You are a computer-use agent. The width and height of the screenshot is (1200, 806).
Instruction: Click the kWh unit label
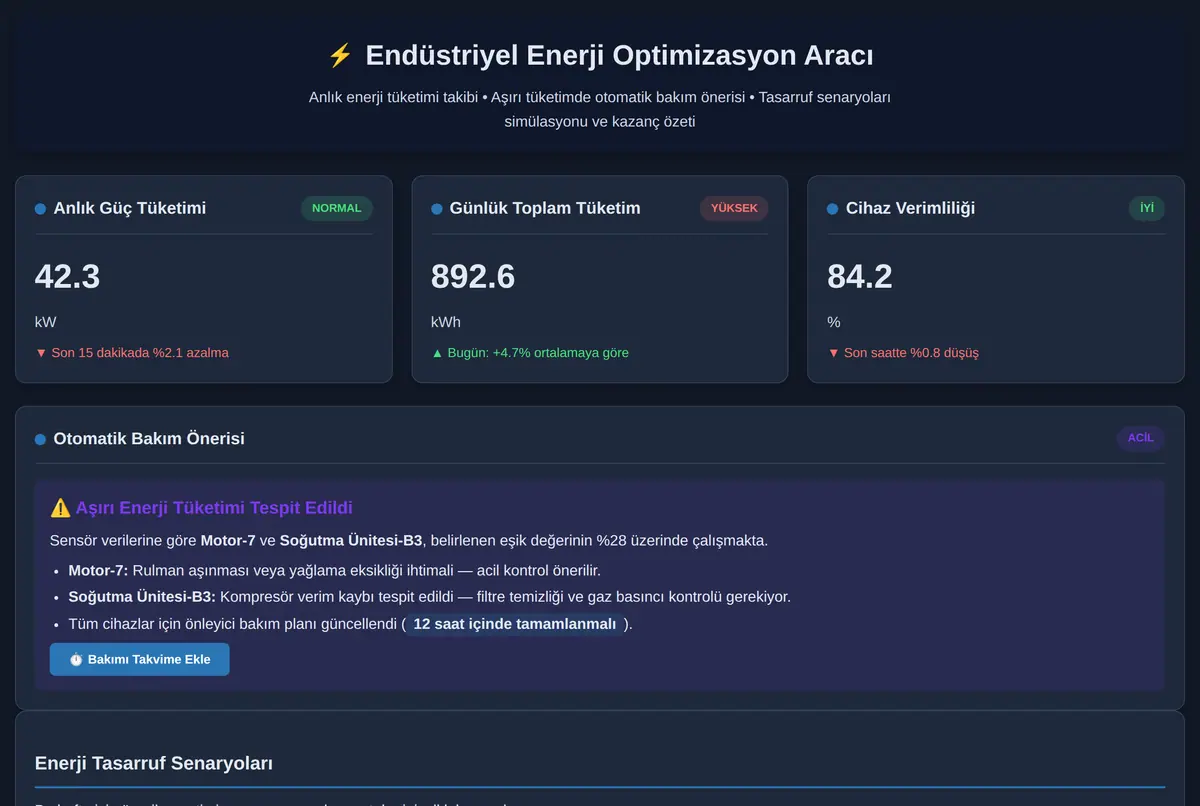pos(446,322)
